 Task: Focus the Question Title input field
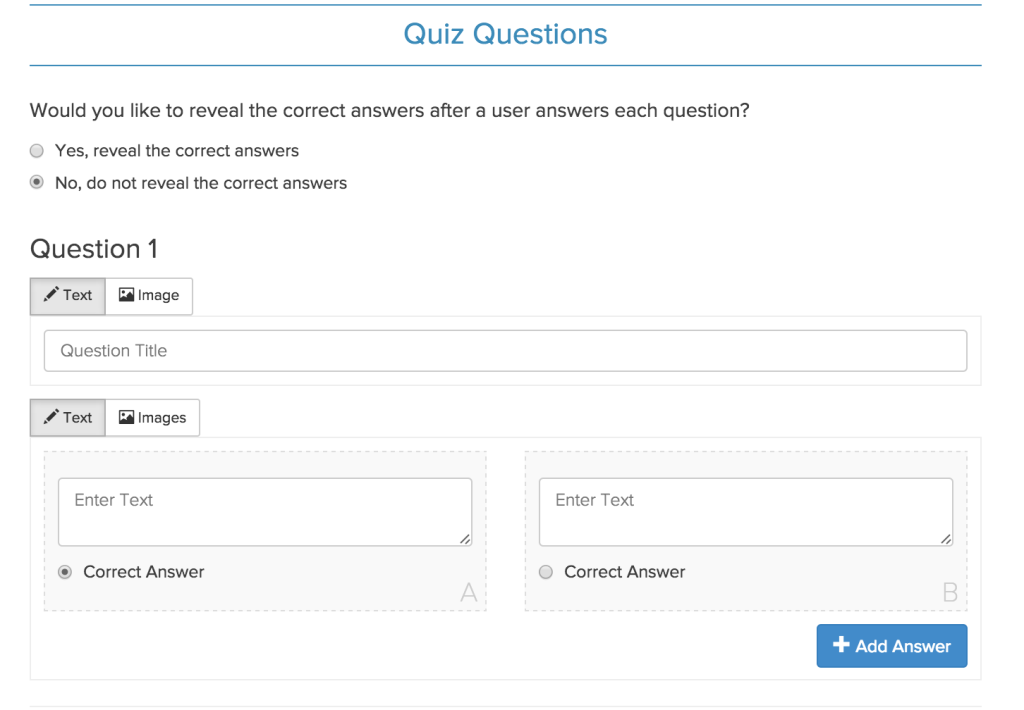pyautogui.click(x=505, y=351)
